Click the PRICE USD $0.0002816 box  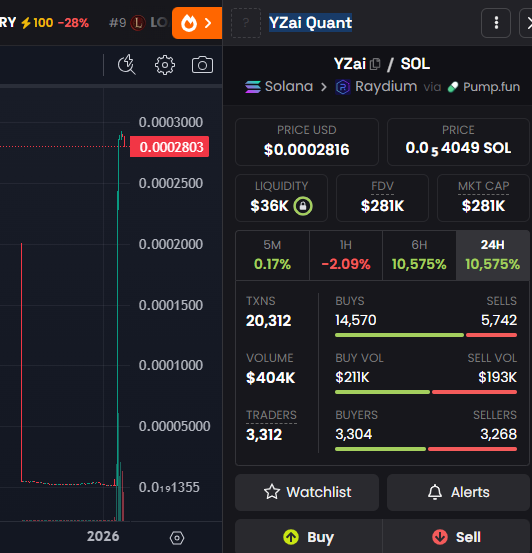[307, 142]
